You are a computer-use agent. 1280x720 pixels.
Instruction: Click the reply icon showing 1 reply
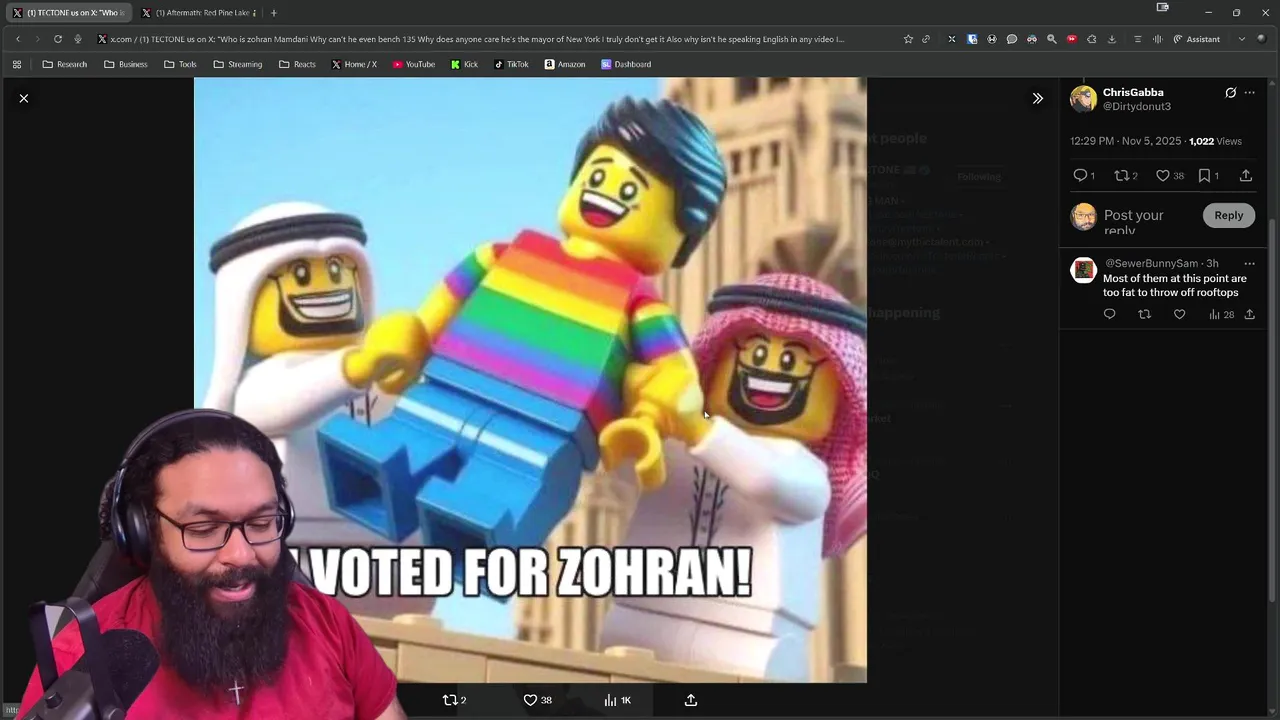1083,175
